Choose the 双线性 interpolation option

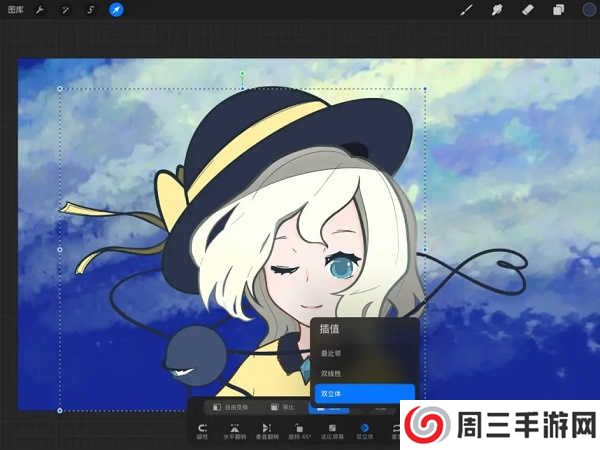click(x=365, y=373)
